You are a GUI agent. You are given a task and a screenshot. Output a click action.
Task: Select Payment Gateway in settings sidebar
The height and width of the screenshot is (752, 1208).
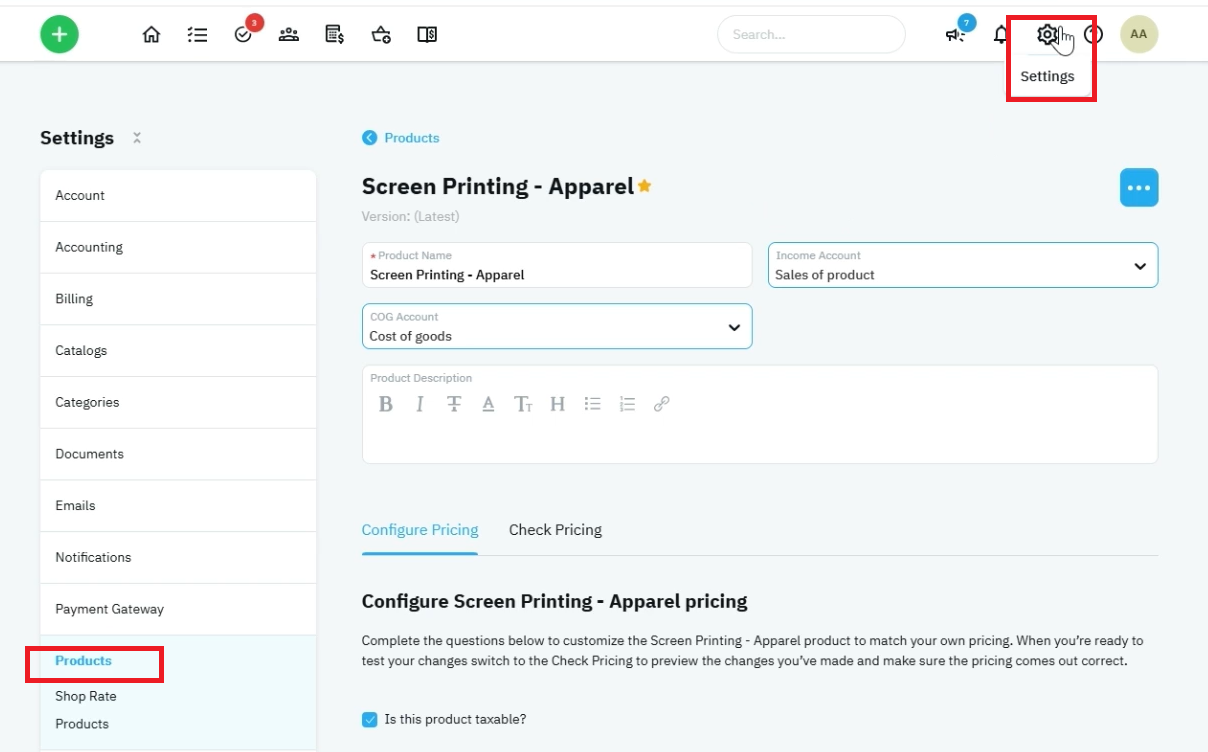tap(178, 609)
